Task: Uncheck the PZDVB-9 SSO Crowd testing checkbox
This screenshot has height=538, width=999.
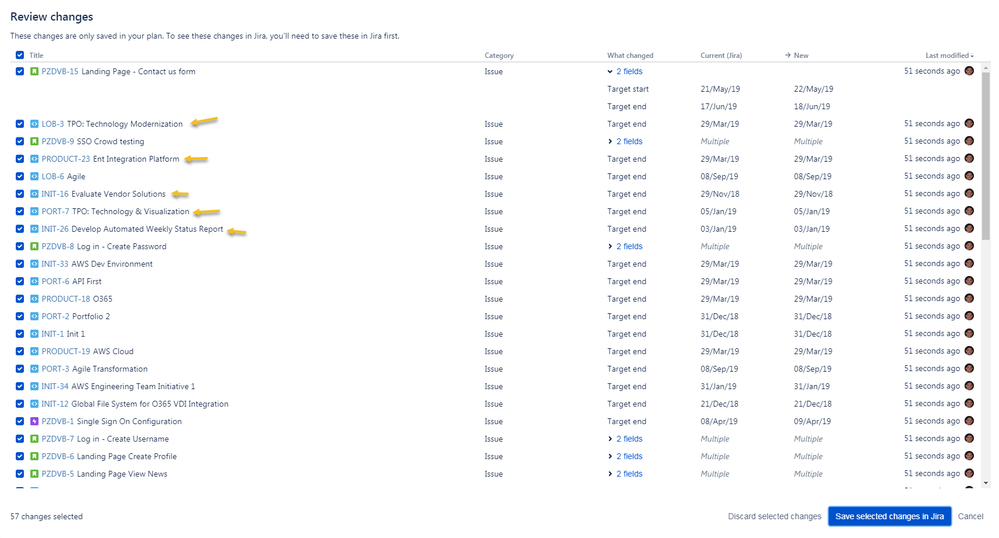Action: point(20,142)
